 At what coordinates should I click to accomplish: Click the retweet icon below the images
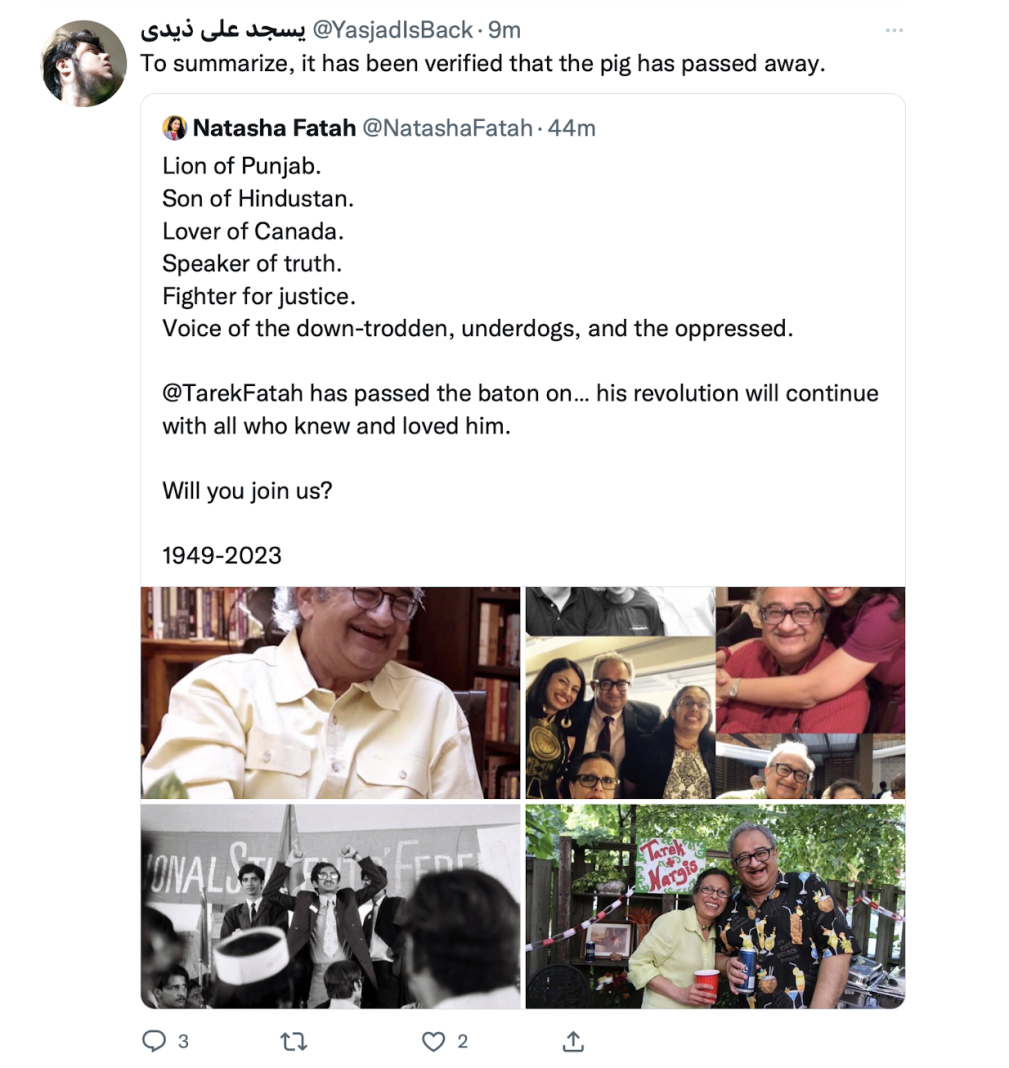(x=292, y=1041)
